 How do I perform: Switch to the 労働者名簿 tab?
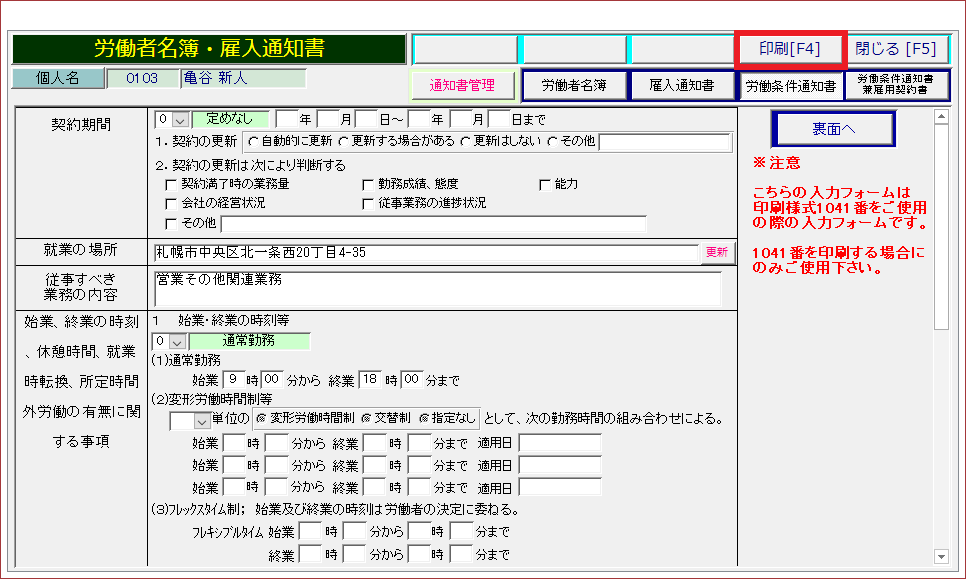tap(574, 86)
